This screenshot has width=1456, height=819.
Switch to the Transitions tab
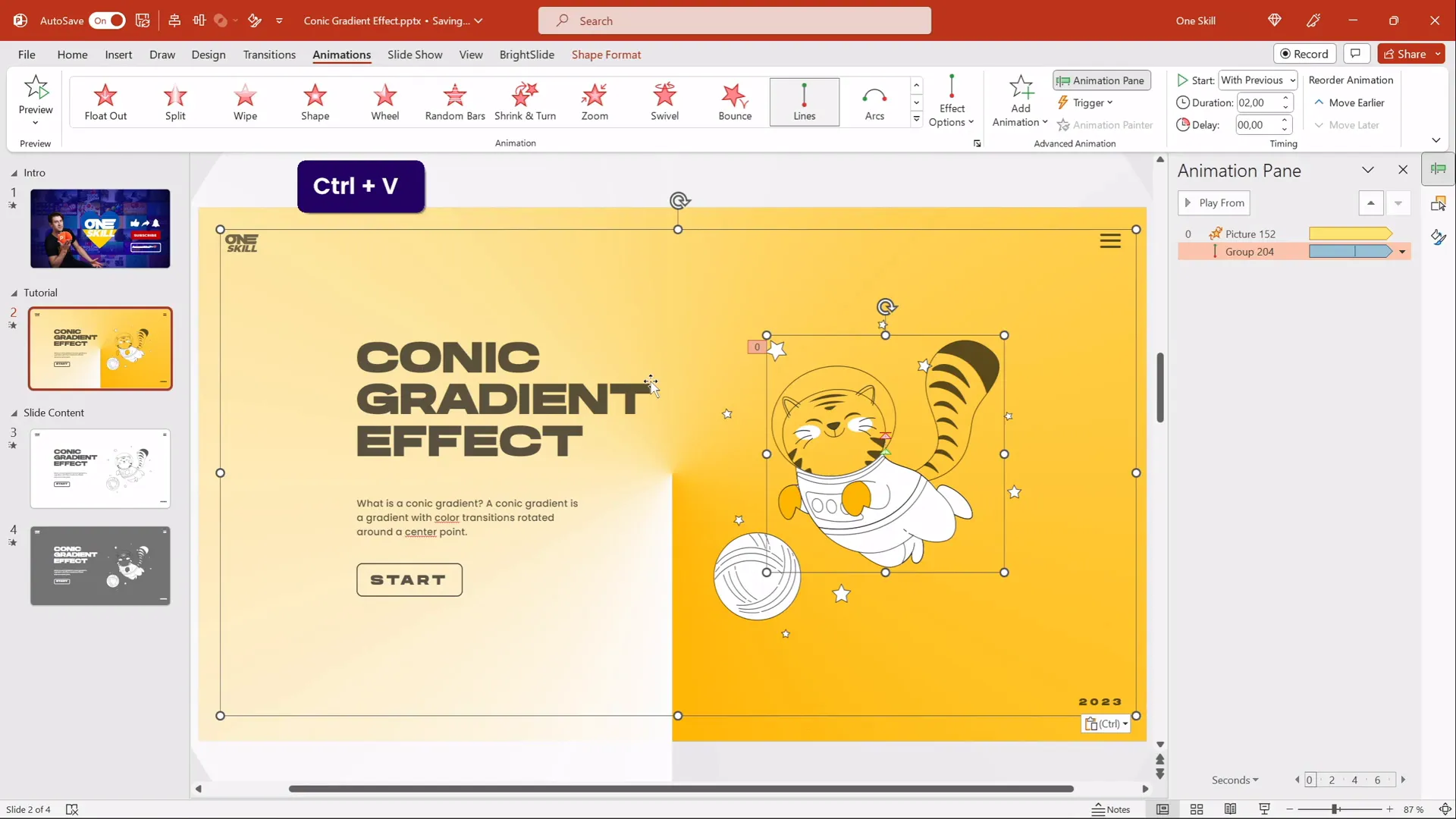pos(269,54)
